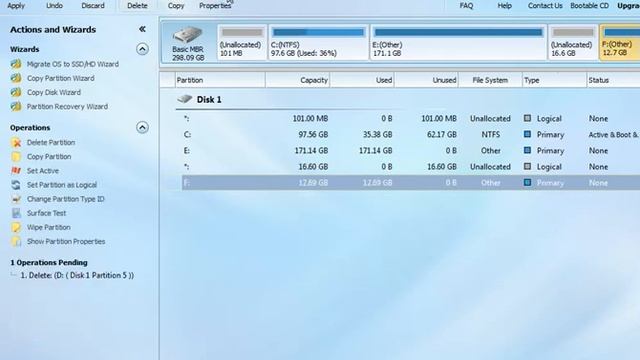This screenshot has height=360, width=640.
Task: Sort by the File System column header
Action: pyautogui.click(x=490, y=80)
